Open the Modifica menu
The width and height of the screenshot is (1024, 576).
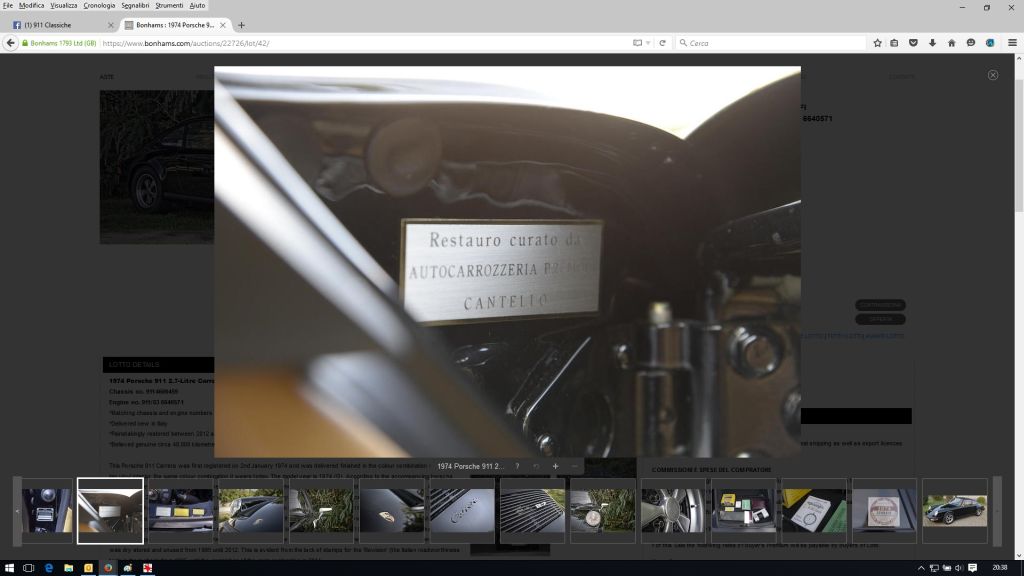pyautogui.click(x=31, y=5)
